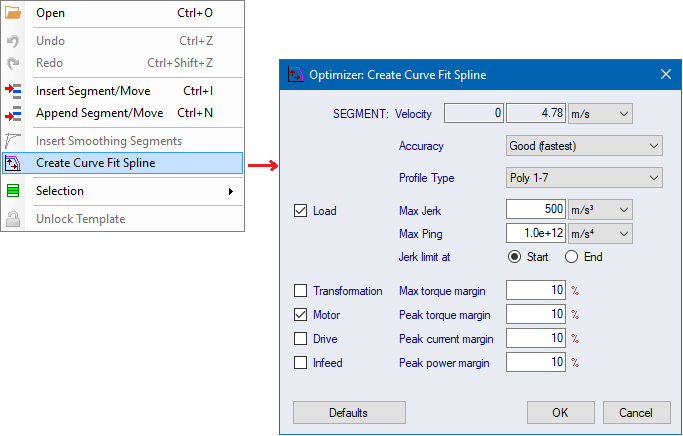This screenshot has width=683, height=436.
Task: Uncheck the Load checkbox
Action: tap(301, 211)
